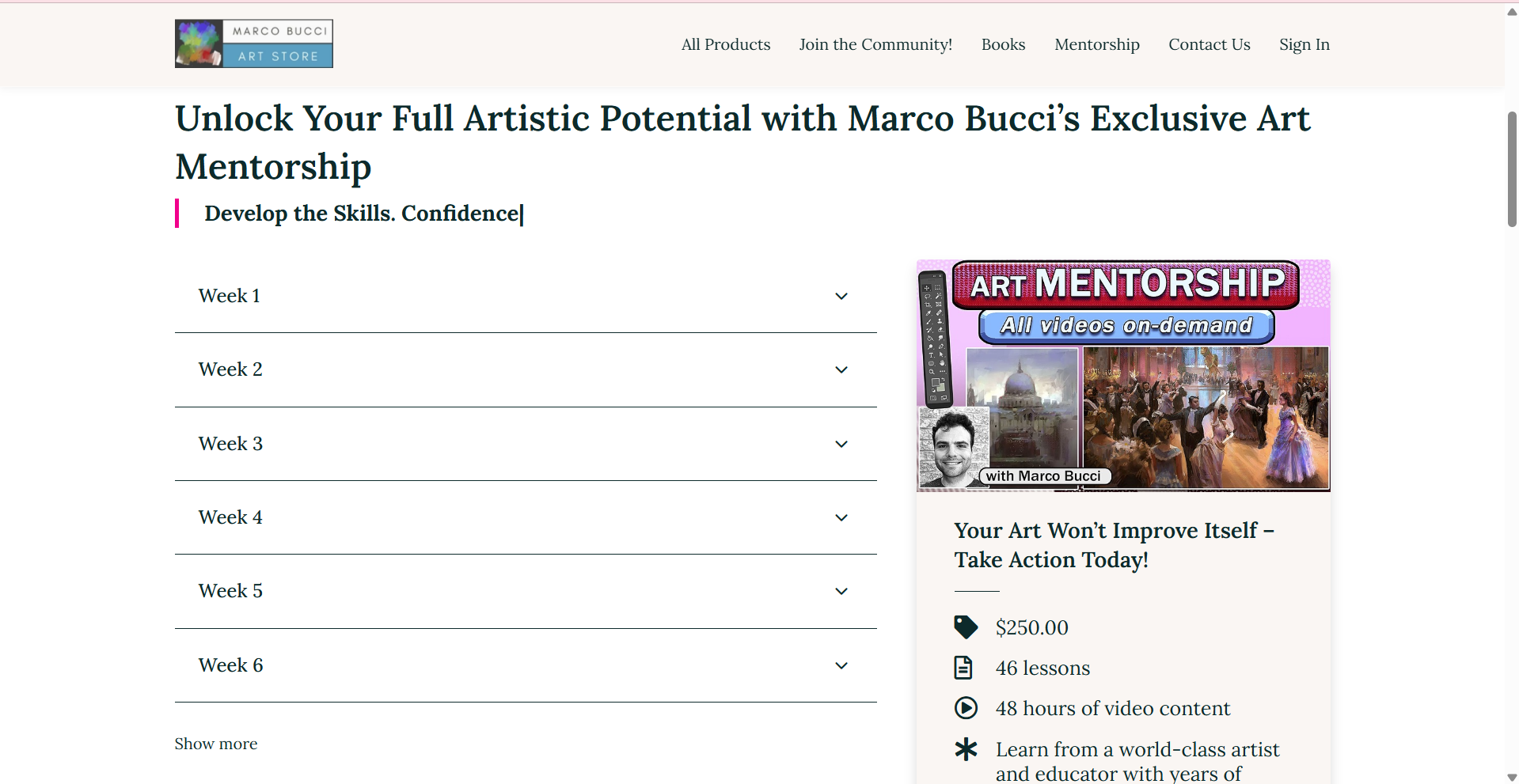Click the asterisk icon beside world-class artist

966,749
